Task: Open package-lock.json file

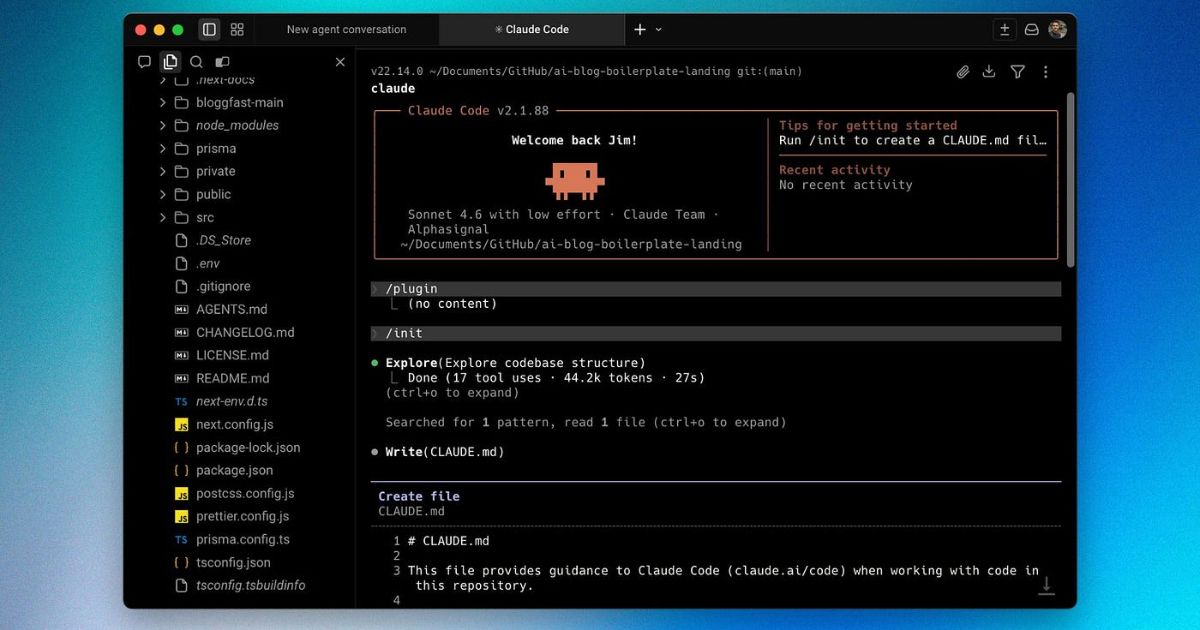Action: point(248,448)
